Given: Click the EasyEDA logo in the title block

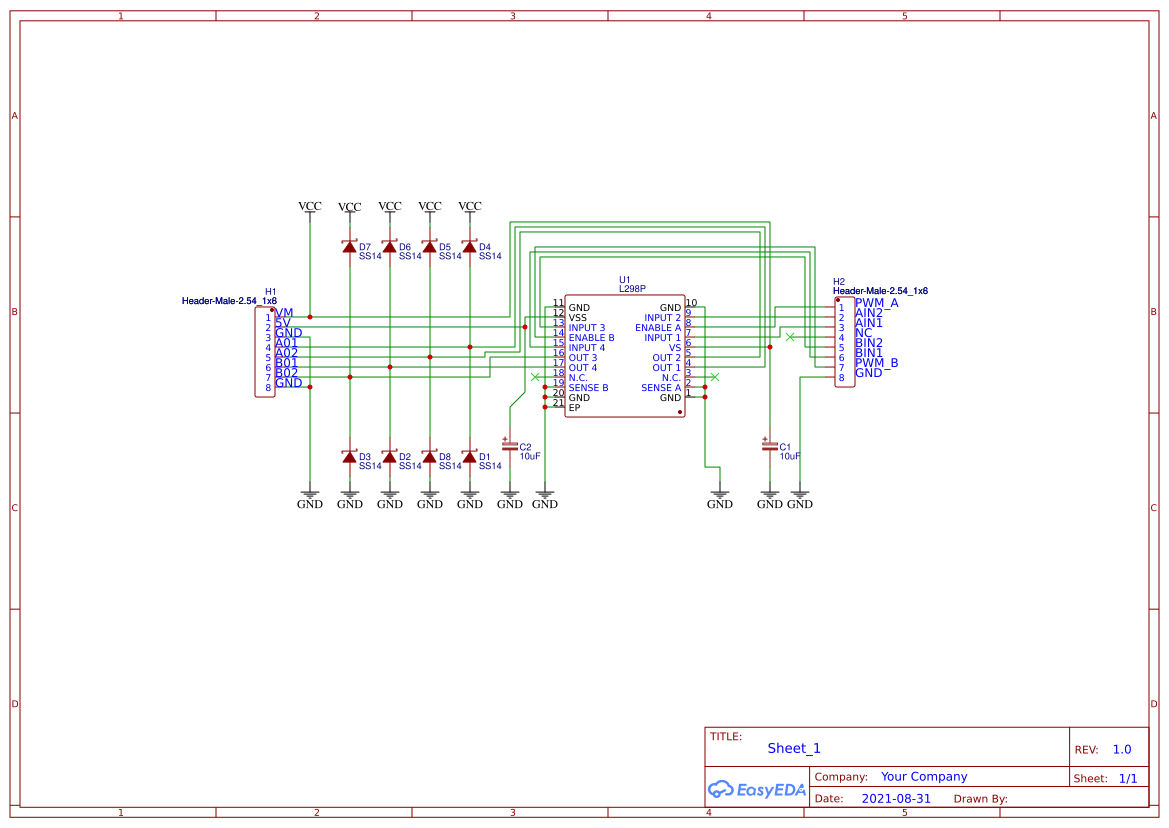Looking at the screenshot, I should pyautogui.click(x=755, y=790).
